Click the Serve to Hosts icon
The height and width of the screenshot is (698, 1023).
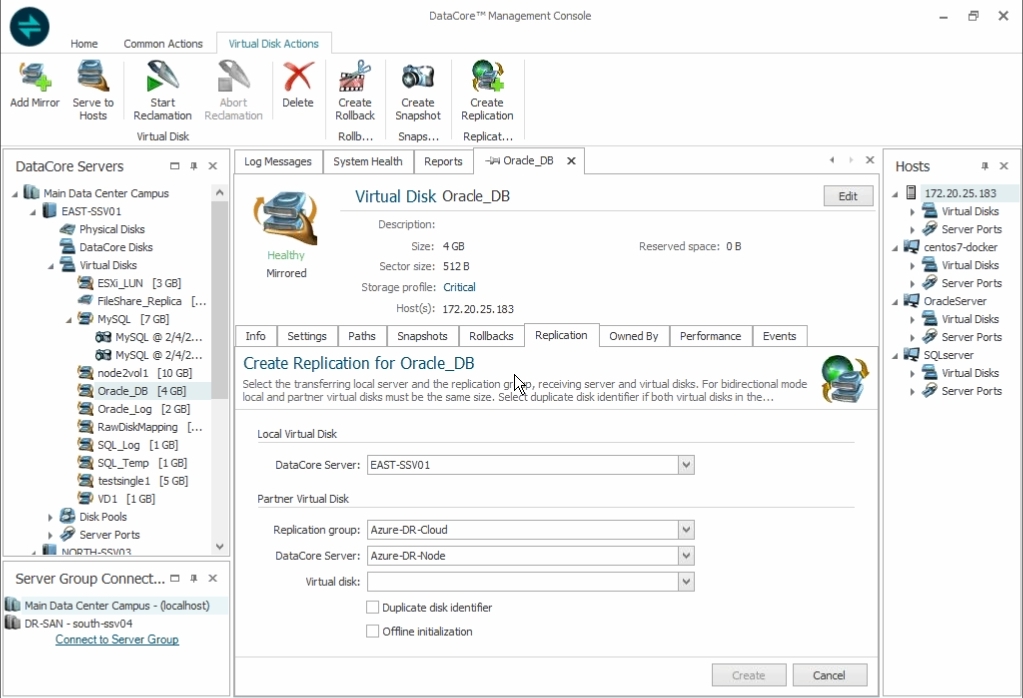[x=93, y=76]
